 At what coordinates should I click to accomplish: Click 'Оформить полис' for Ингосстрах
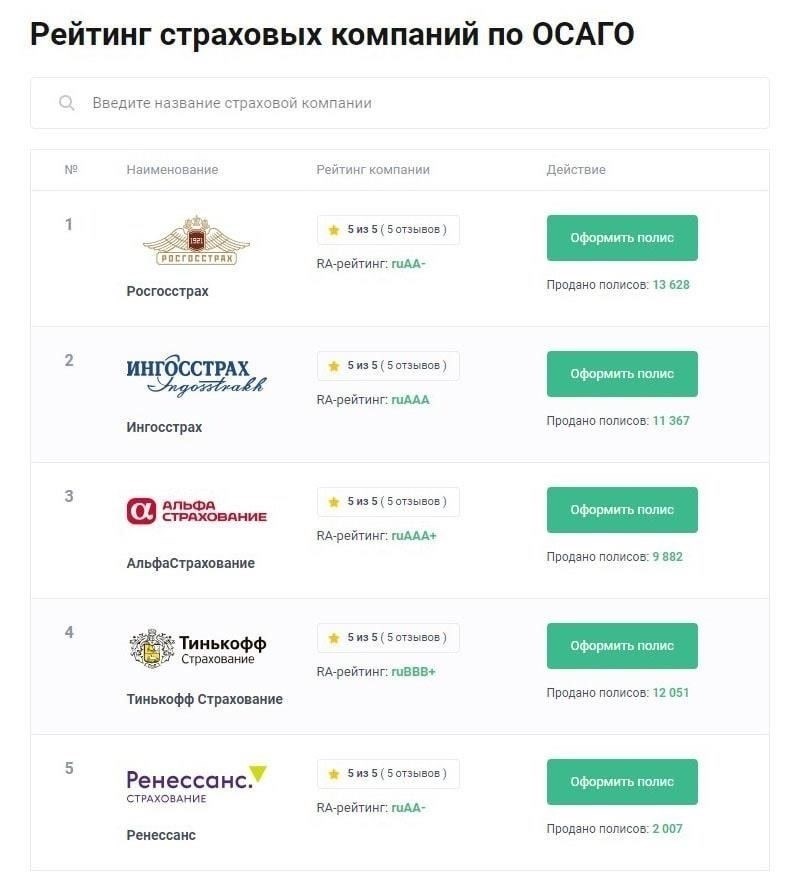pyautogui.click(x=622, y=374)
